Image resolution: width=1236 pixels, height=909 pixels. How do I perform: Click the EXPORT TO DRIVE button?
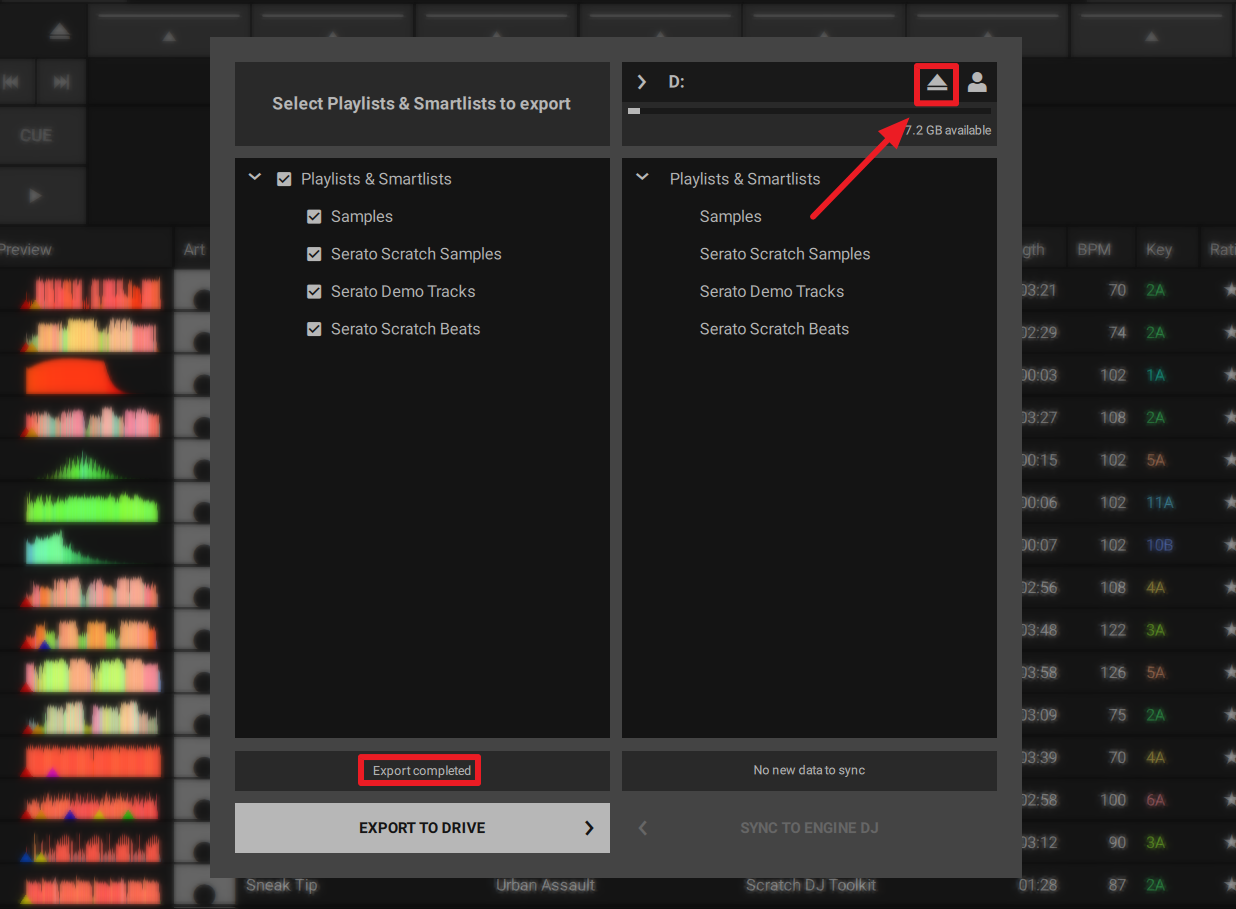click(422, 828)
